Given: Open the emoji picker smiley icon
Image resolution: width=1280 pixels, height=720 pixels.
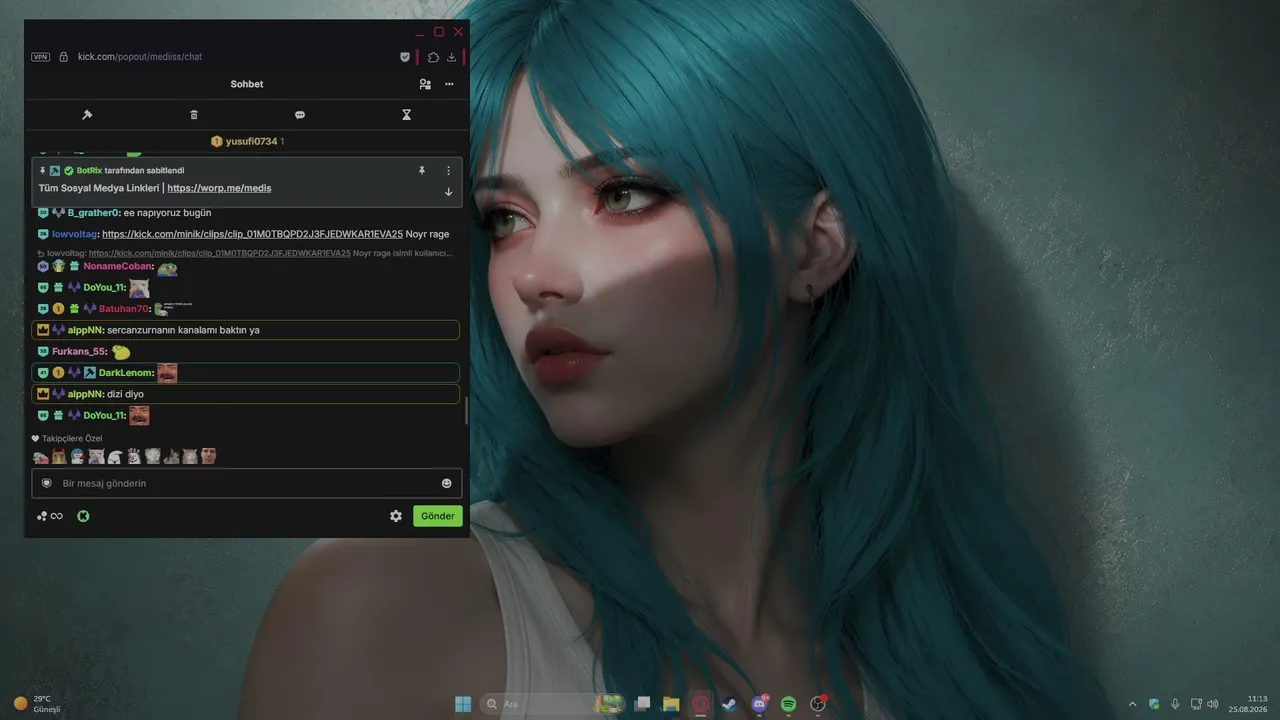Looking at the screenshot, I should (x=446, y=483).
